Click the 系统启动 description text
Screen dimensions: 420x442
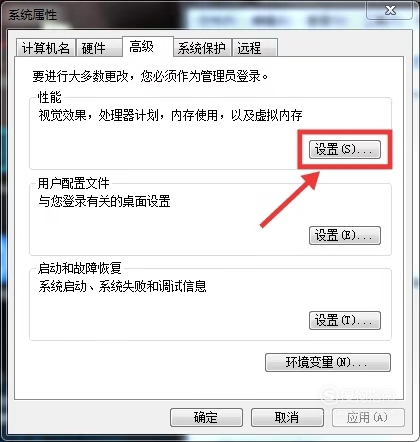[122, 286]
